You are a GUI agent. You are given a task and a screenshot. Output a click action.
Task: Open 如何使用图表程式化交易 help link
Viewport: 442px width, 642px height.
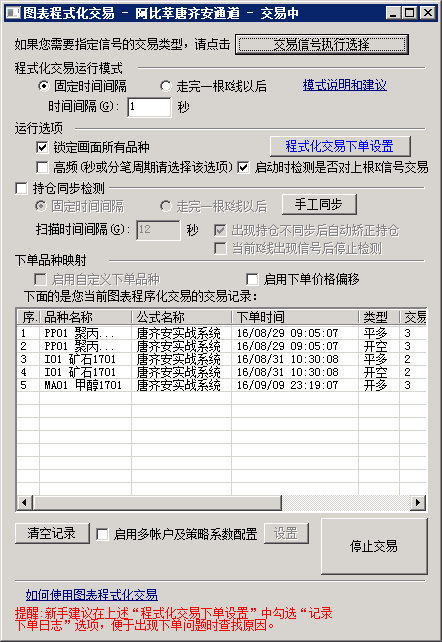[92, 595]
